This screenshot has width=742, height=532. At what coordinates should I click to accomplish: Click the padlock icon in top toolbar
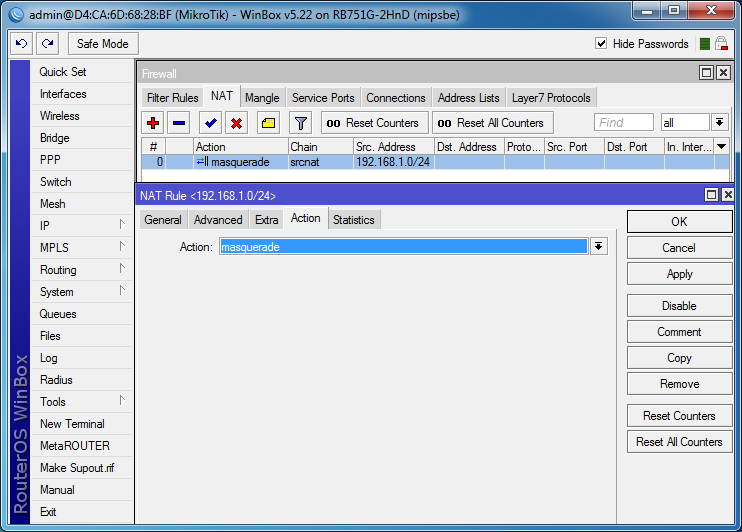[721, 44]
